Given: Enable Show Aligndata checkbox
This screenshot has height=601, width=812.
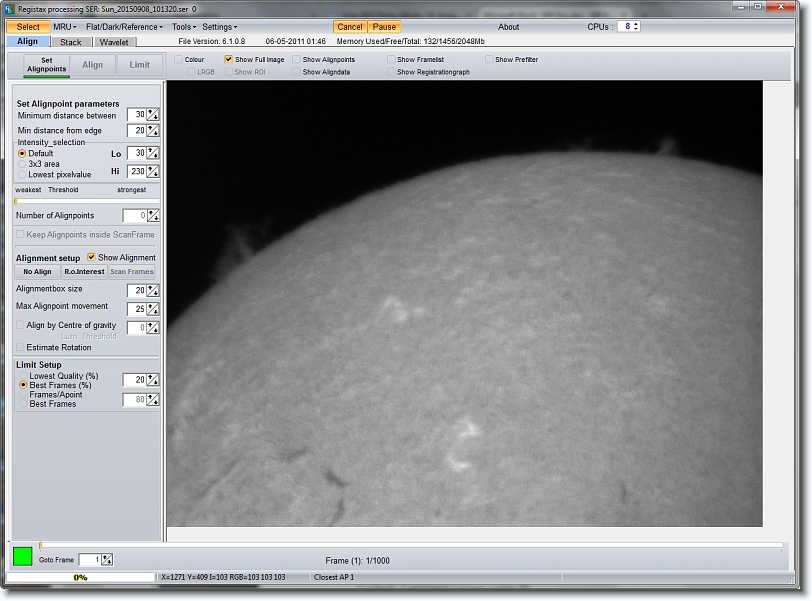Looking at the screenshot, I should tap(296, 72).
